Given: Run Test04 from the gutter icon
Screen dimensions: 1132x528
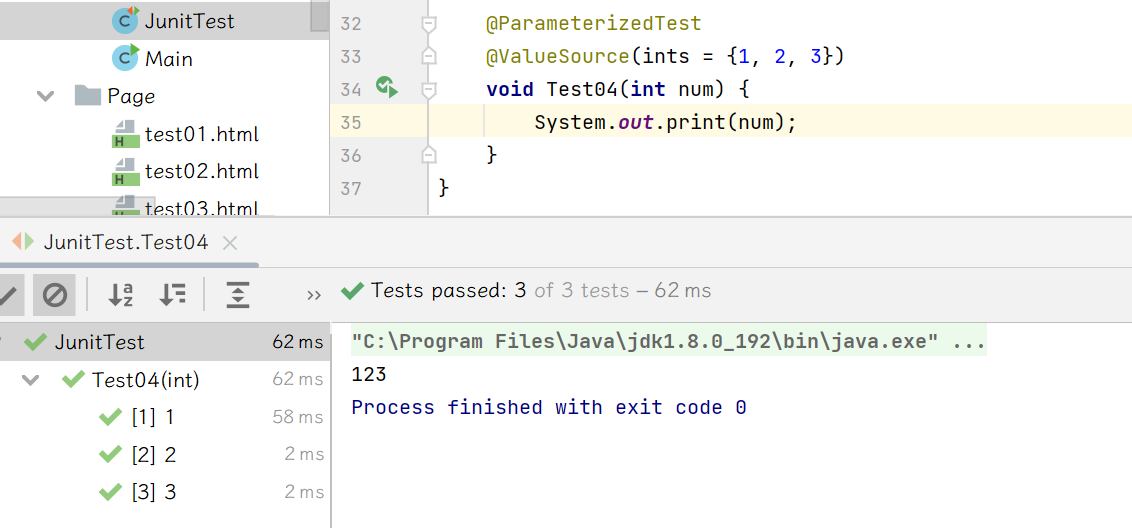Looking at the screenshot, I should [x=387, y=88].
